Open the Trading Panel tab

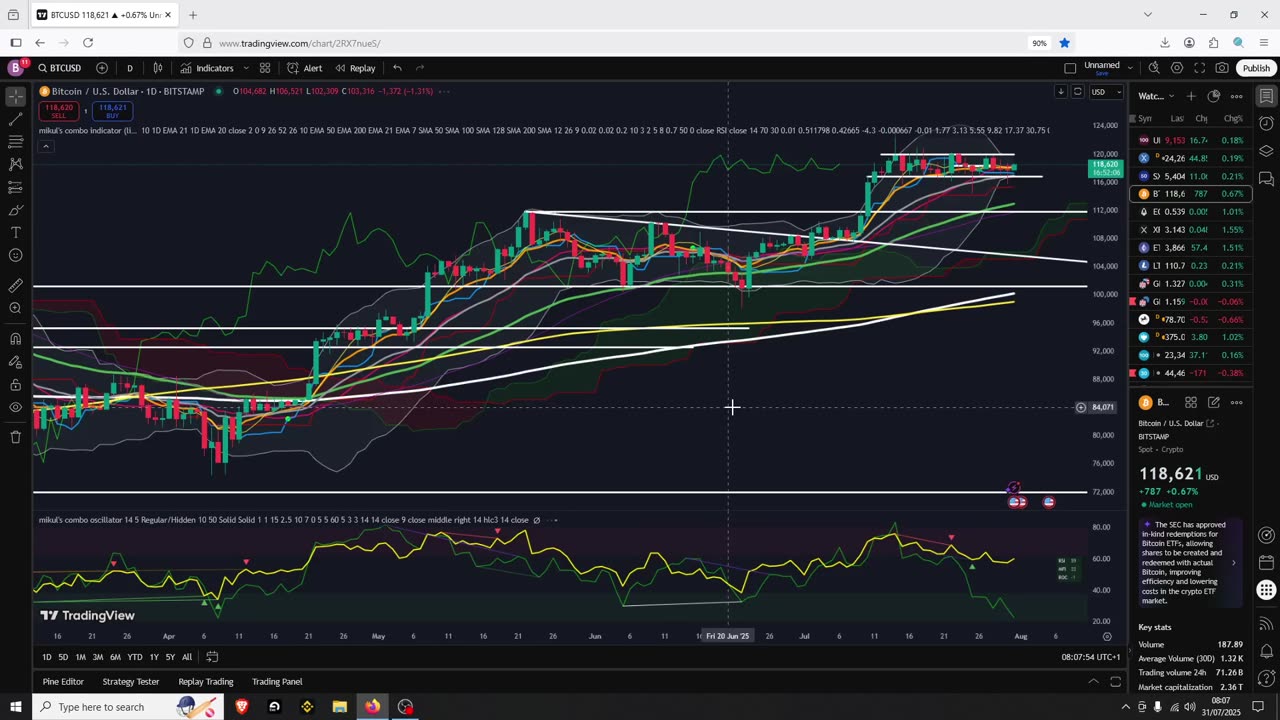pos(277,682)
